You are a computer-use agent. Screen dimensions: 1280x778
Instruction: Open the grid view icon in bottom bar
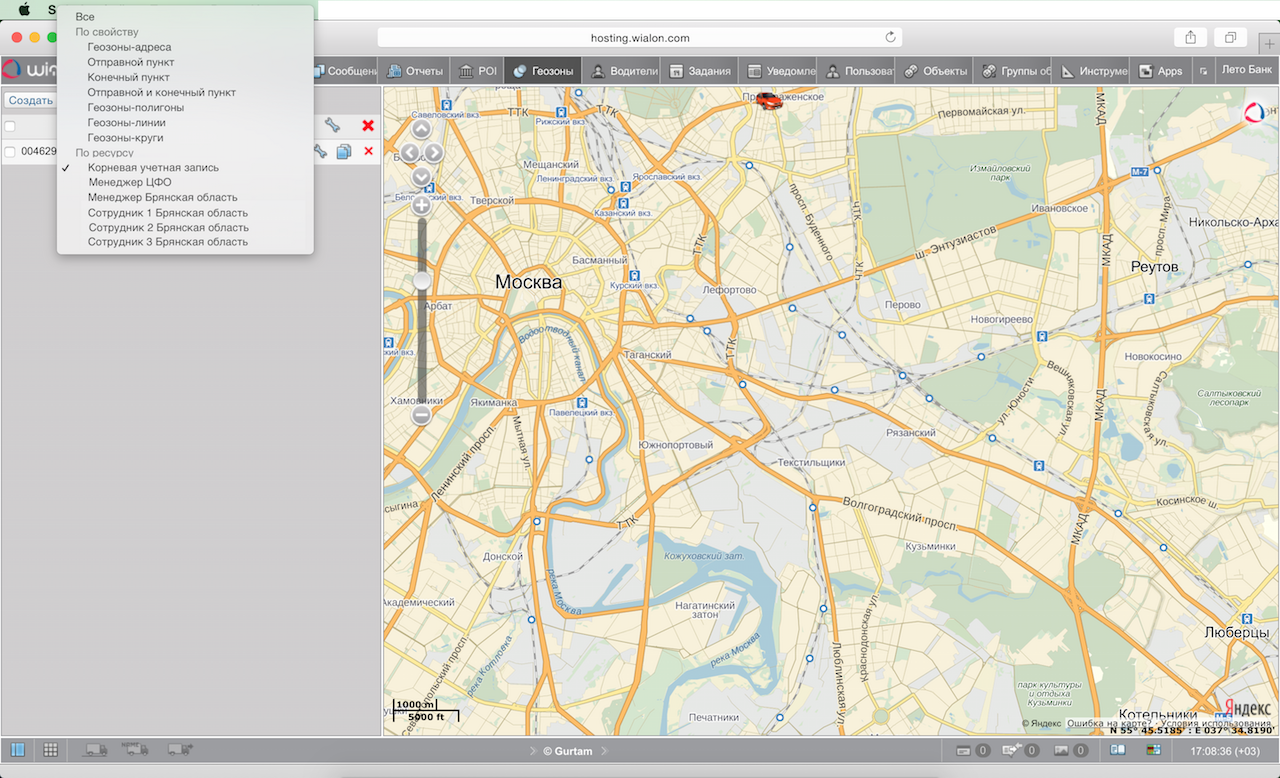(x=50, y=749)
